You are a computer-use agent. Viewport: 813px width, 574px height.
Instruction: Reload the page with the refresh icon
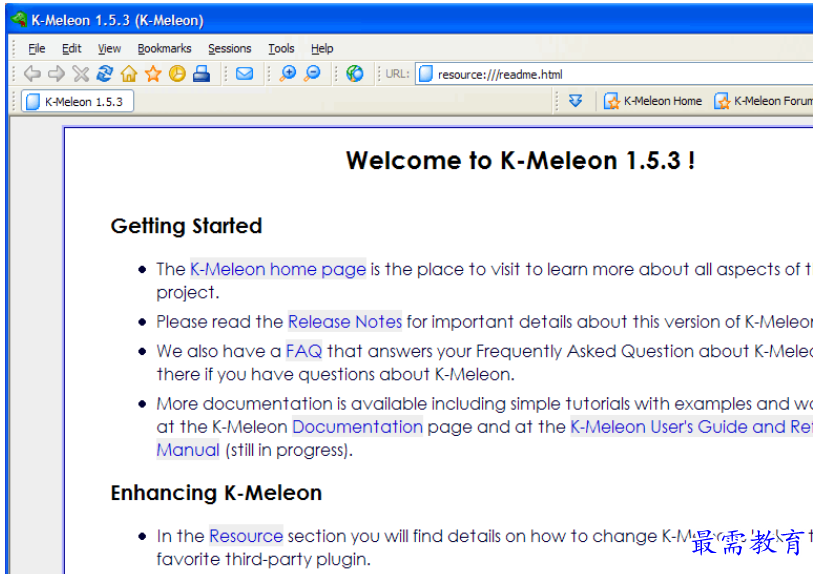click(x=105, y=74)
